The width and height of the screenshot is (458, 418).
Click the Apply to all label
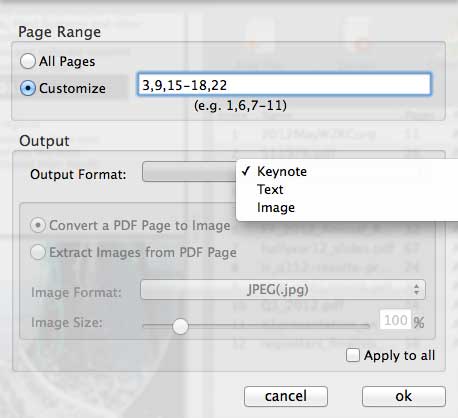tap(399, 355)
